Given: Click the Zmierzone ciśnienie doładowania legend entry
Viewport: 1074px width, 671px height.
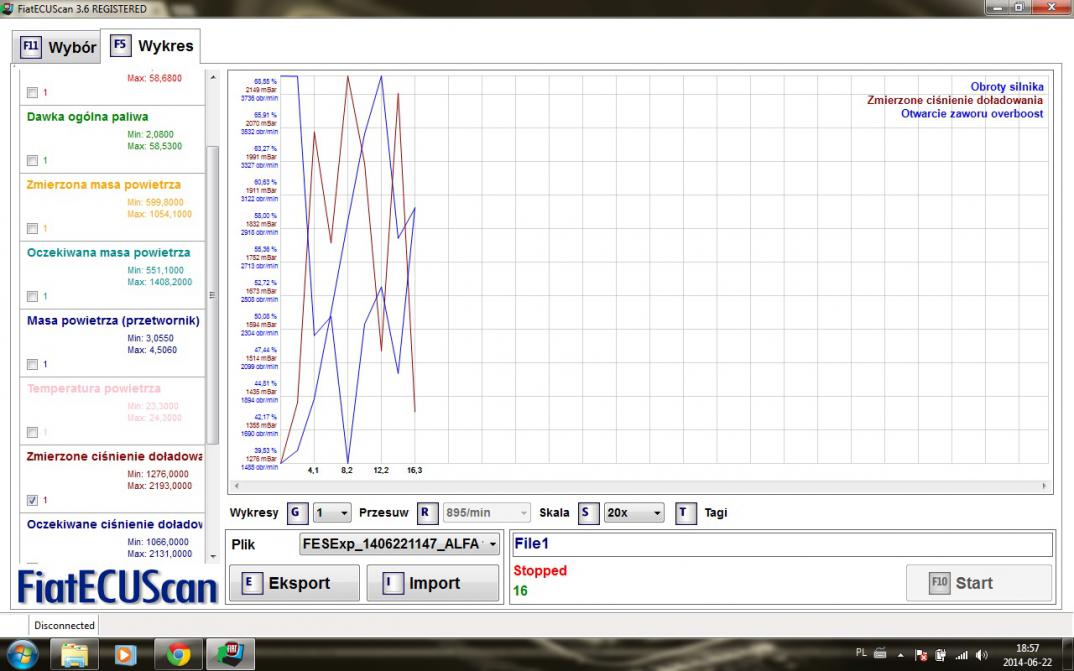Looking at the screenshot, I should point(955,100).
